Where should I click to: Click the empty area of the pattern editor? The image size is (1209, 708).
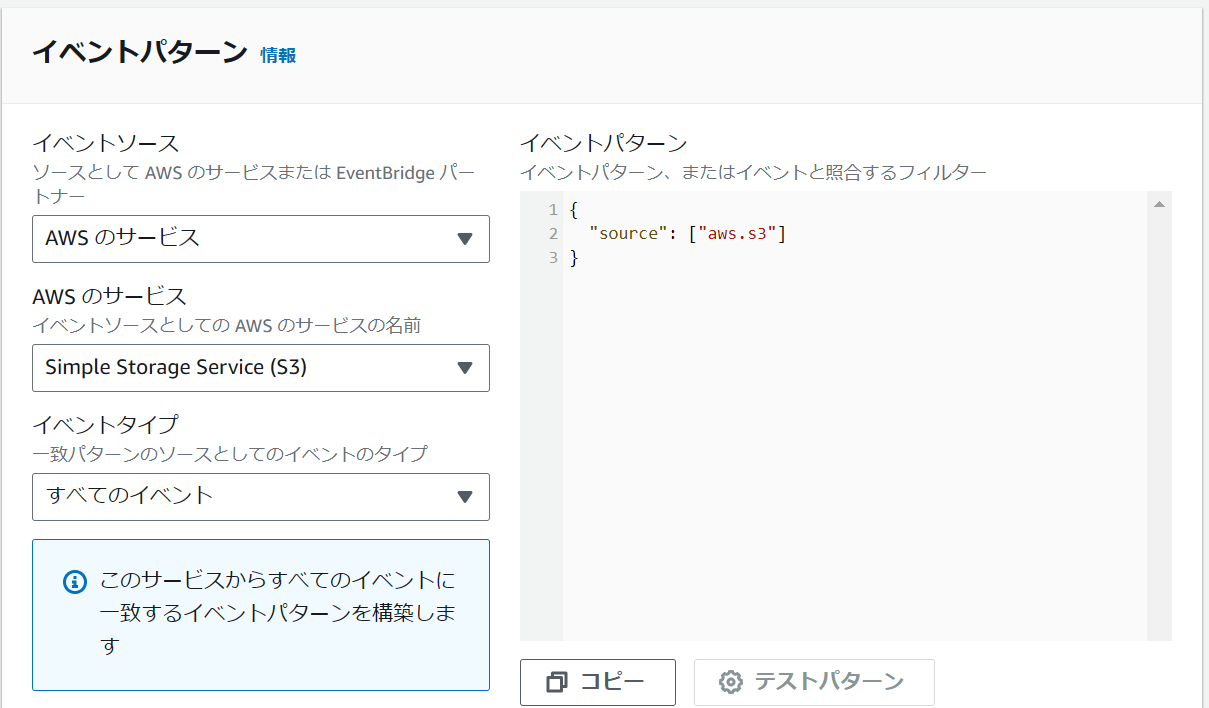pos(850,450)
